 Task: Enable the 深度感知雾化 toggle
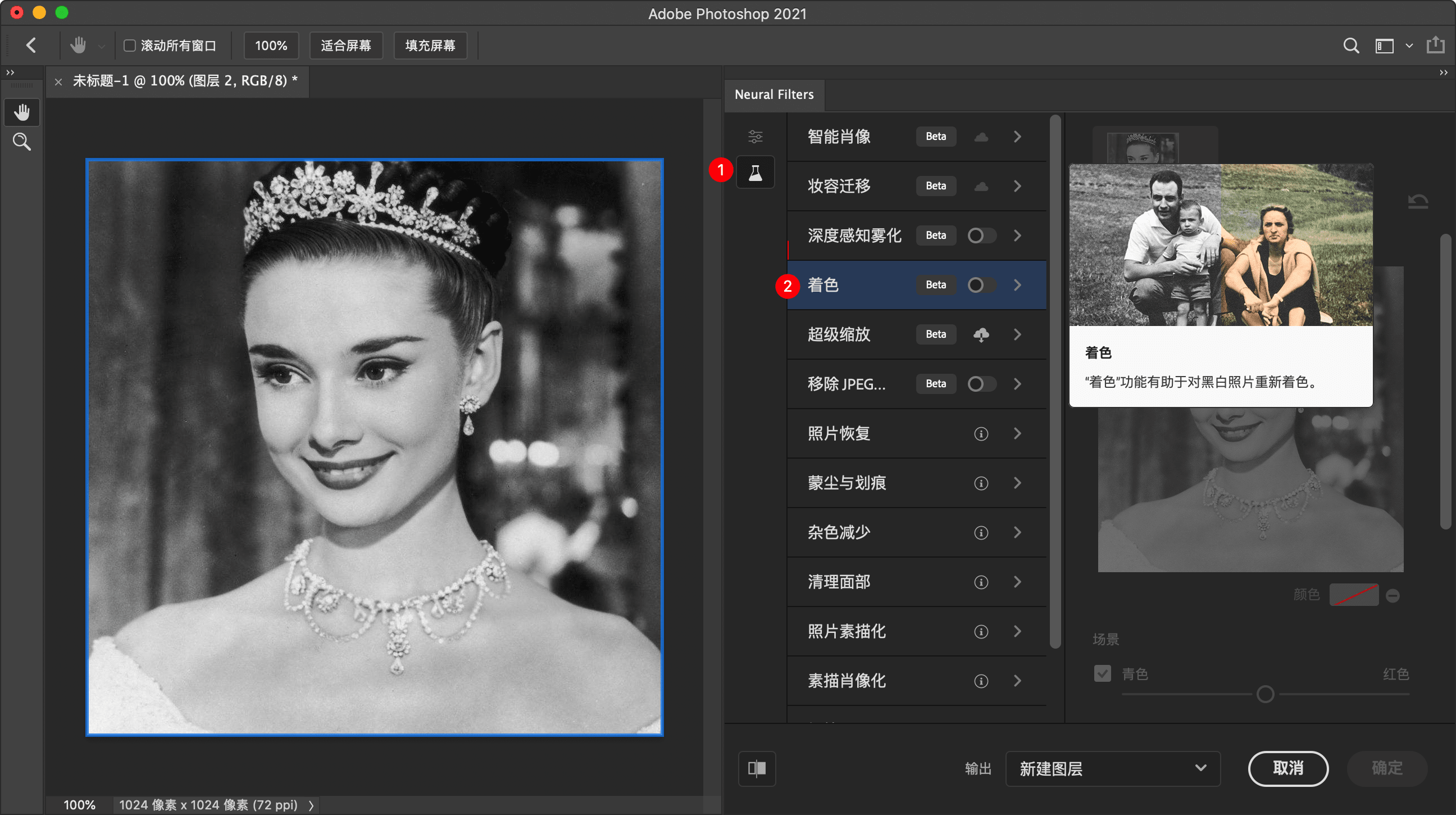(981, 236)
